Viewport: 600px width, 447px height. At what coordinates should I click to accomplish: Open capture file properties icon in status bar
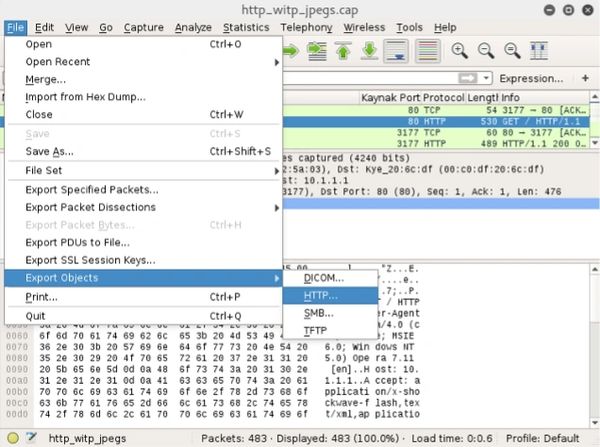tap(31, 437)
